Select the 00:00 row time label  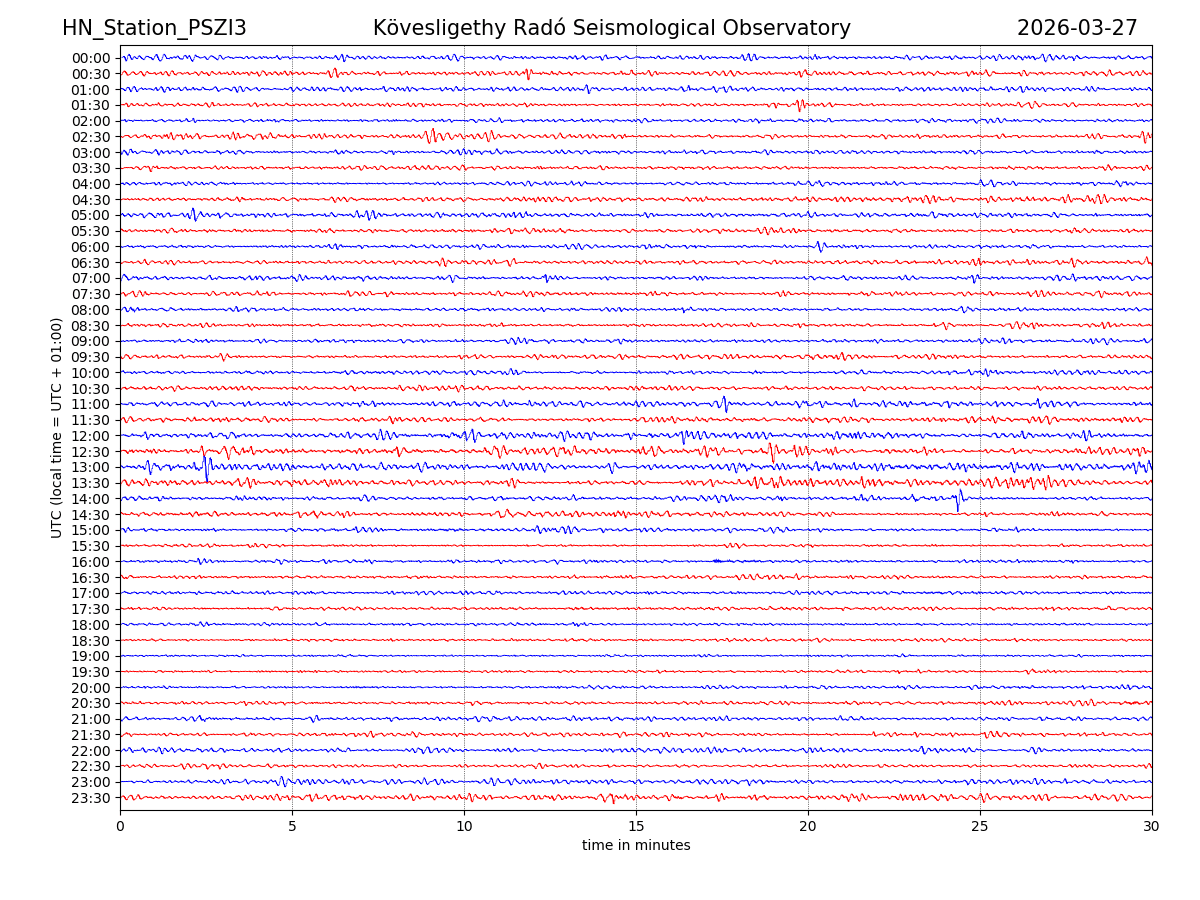pyautogui.click(x=91, y=58)
